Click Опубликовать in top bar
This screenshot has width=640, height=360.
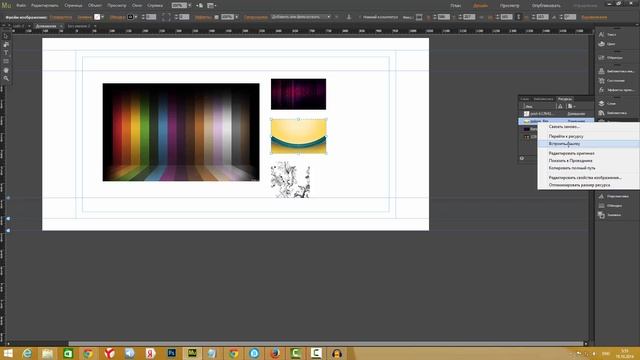[546, 6]
